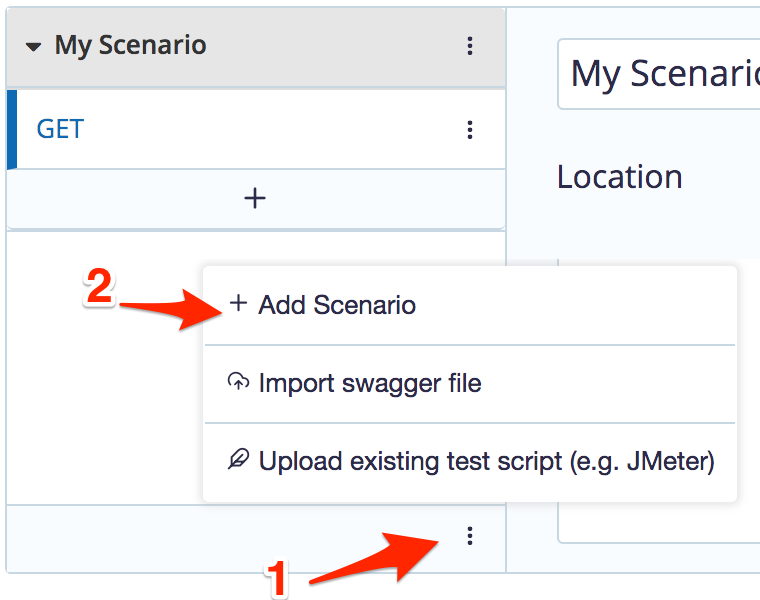The image size is (760, 600).
Task: Click the bottom panel three-dot menu
Action: pos(470,536)
